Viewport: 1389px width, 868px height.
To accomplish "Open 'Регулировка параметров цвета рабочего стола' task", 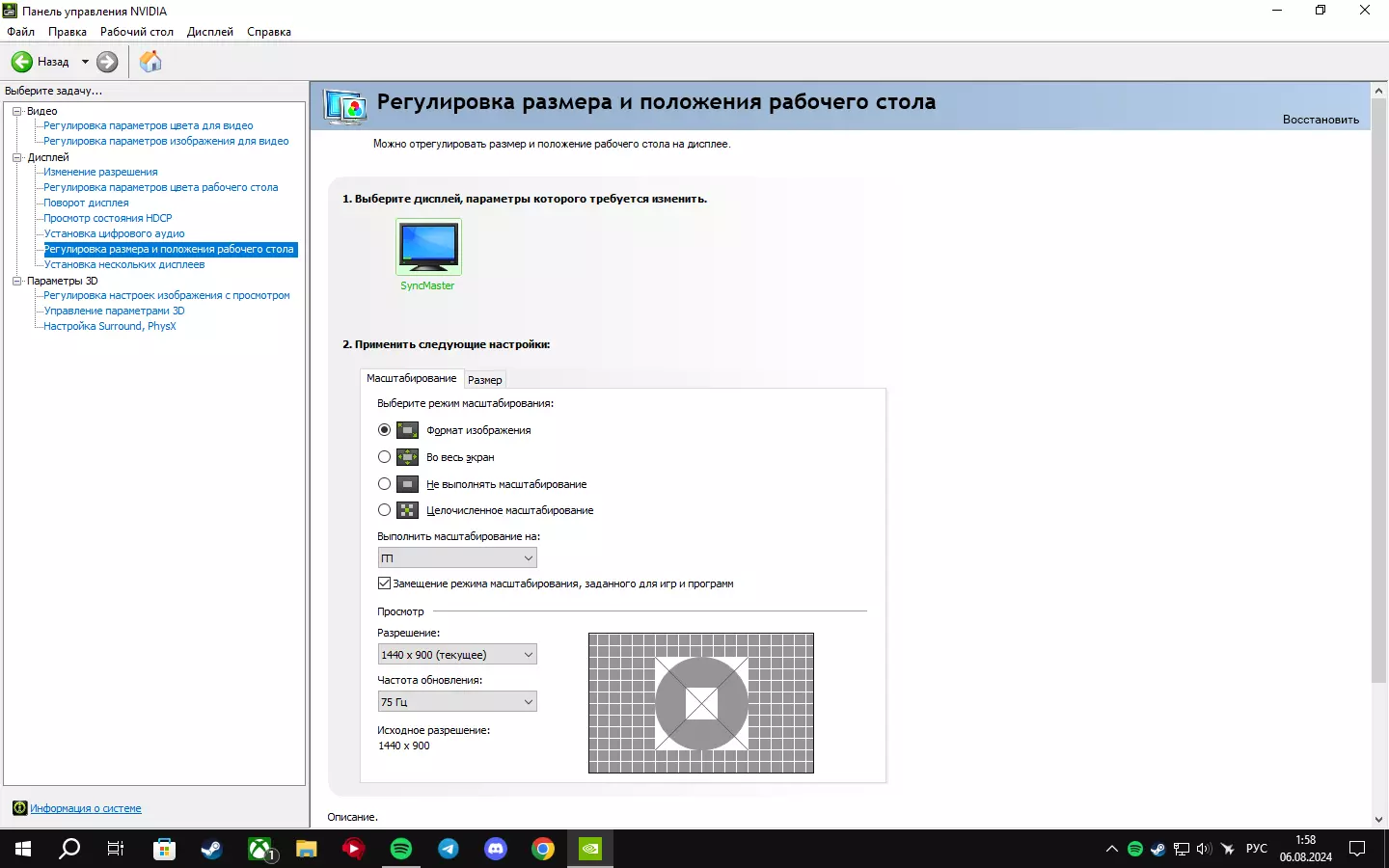I will coord(161,187).
